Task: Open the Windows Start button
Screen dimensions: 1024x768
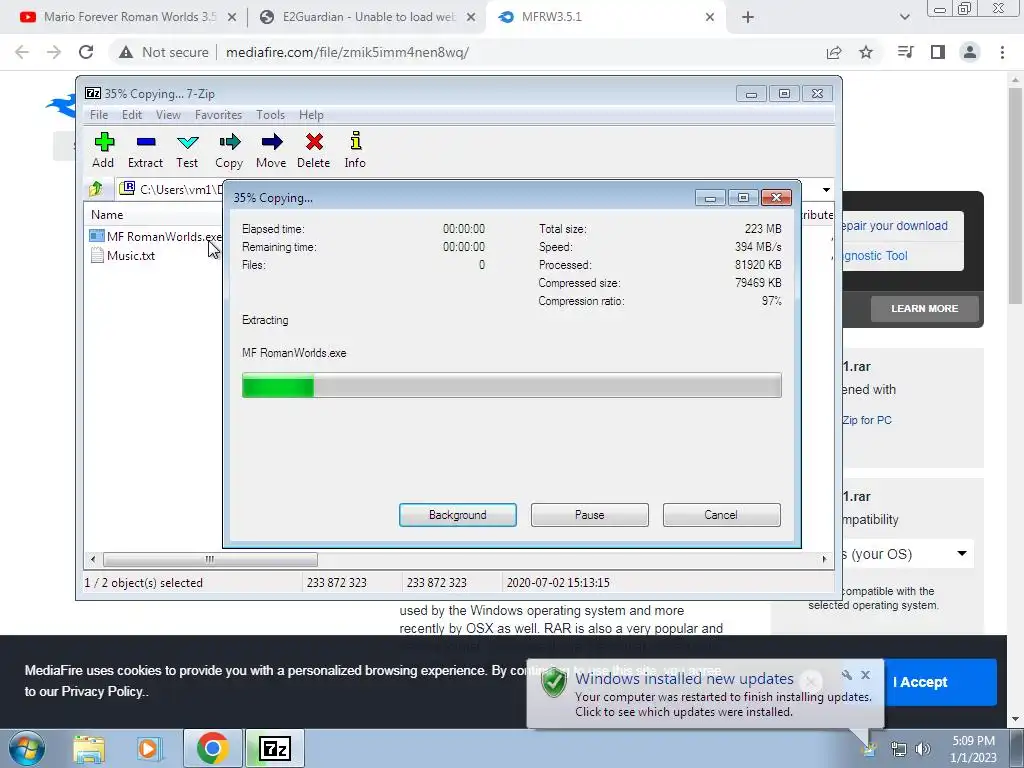Action: point(27,748)
